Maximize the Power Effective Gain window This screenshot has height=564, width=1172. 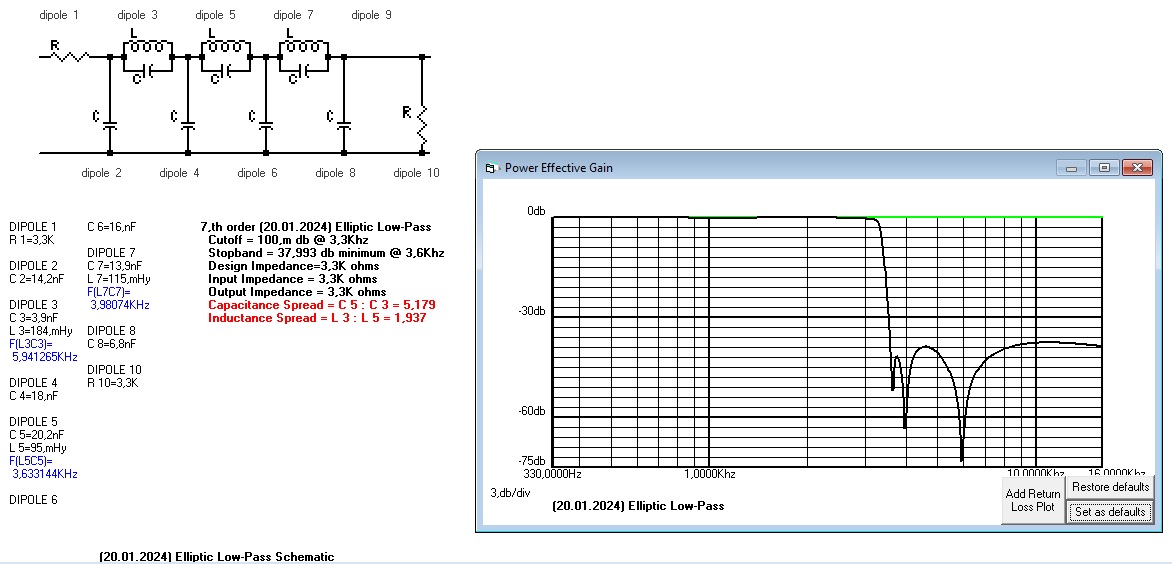[1104, 168]
